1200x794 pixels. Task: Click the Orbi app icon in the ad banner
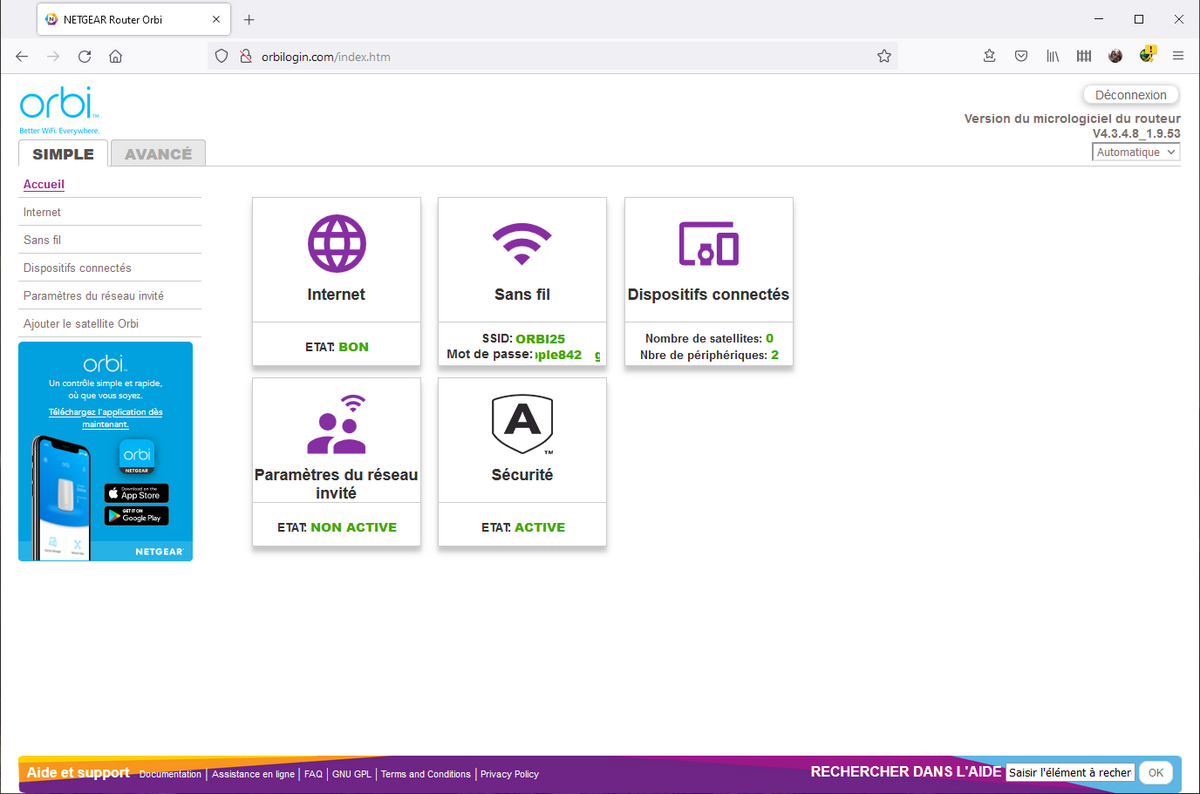136,455
